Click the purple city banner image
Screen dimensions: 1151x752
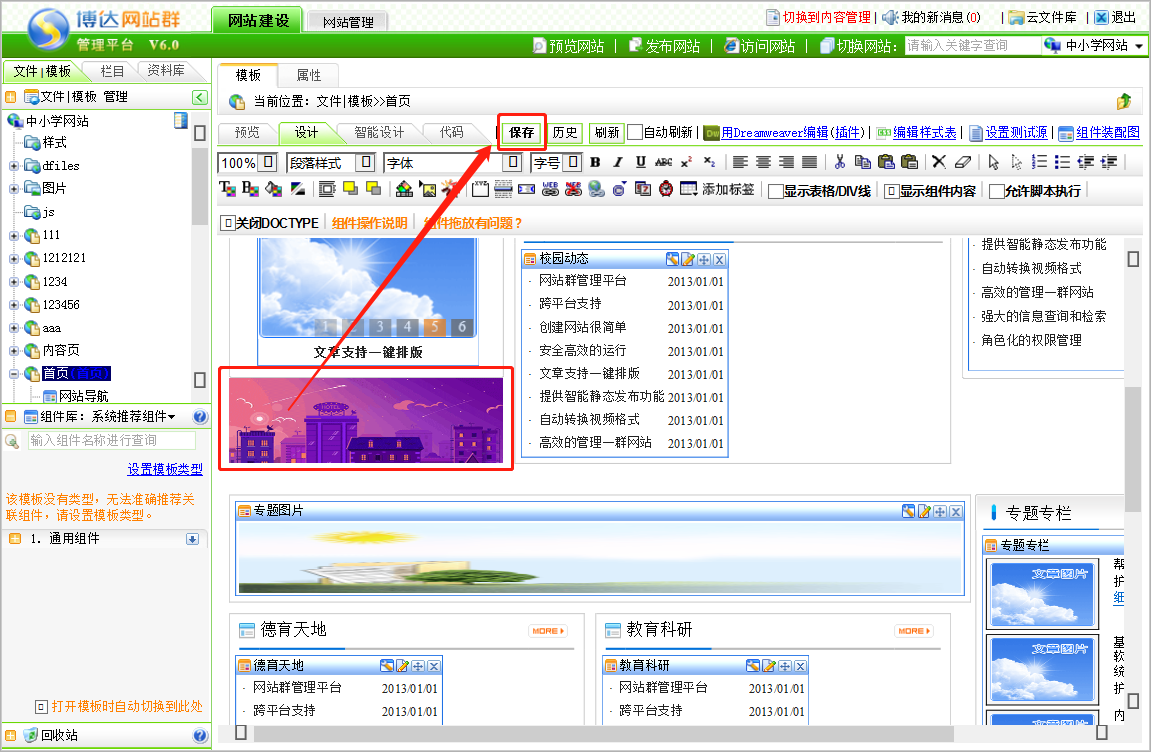click(366, 417)
